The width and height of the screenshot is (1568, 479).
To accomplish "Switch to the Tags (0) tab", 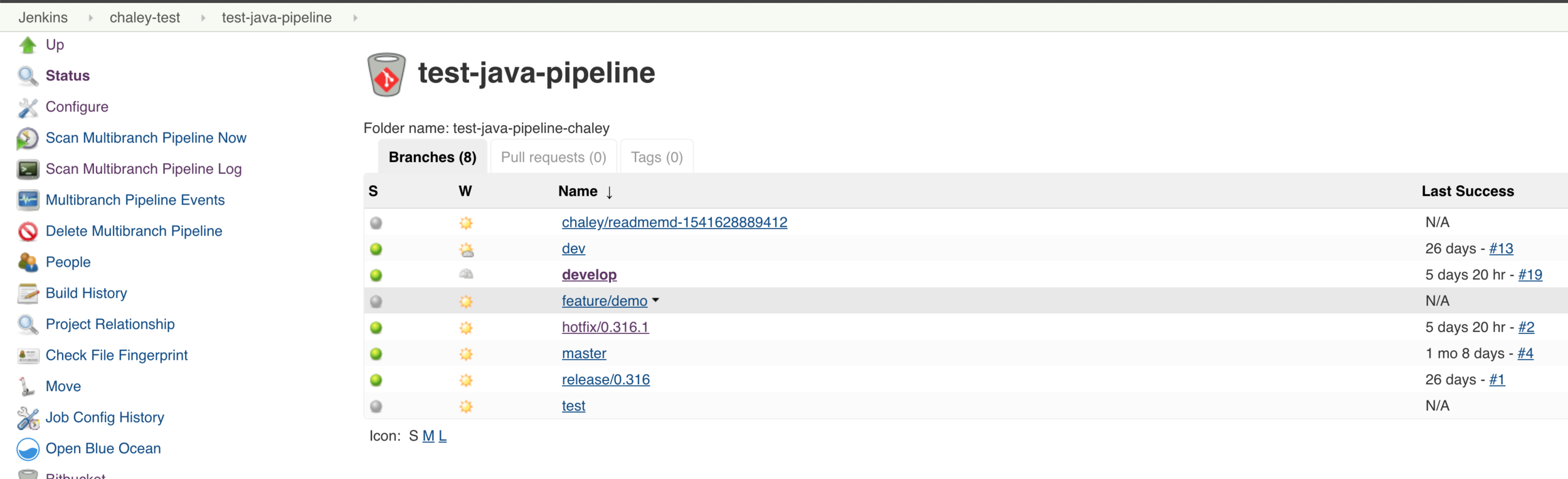I will point(657,157).
